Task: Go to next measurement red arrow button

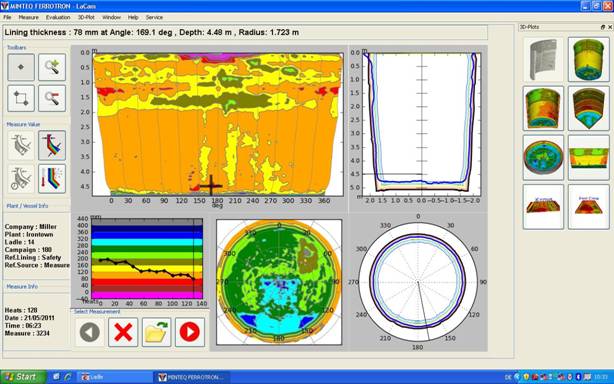Action: coord(190,332)
